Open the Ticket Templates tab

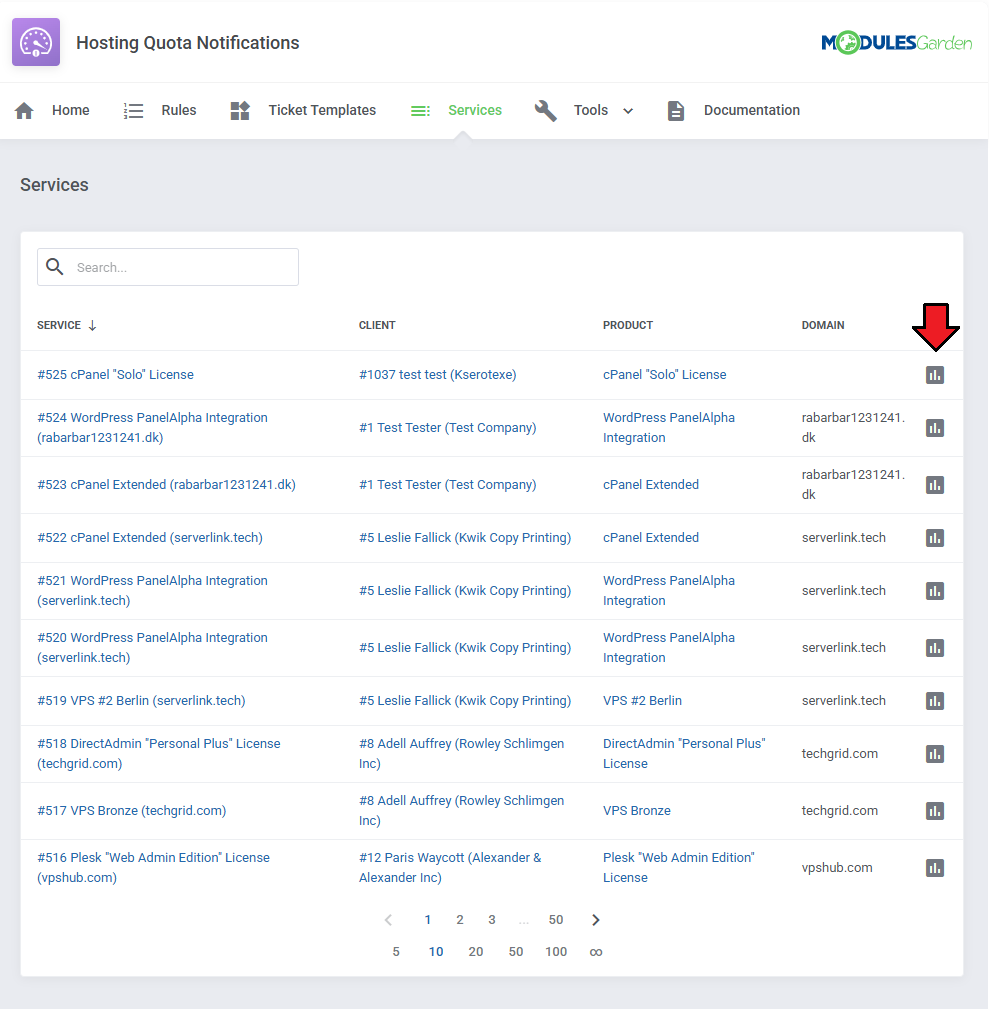[x=322, y=111]
